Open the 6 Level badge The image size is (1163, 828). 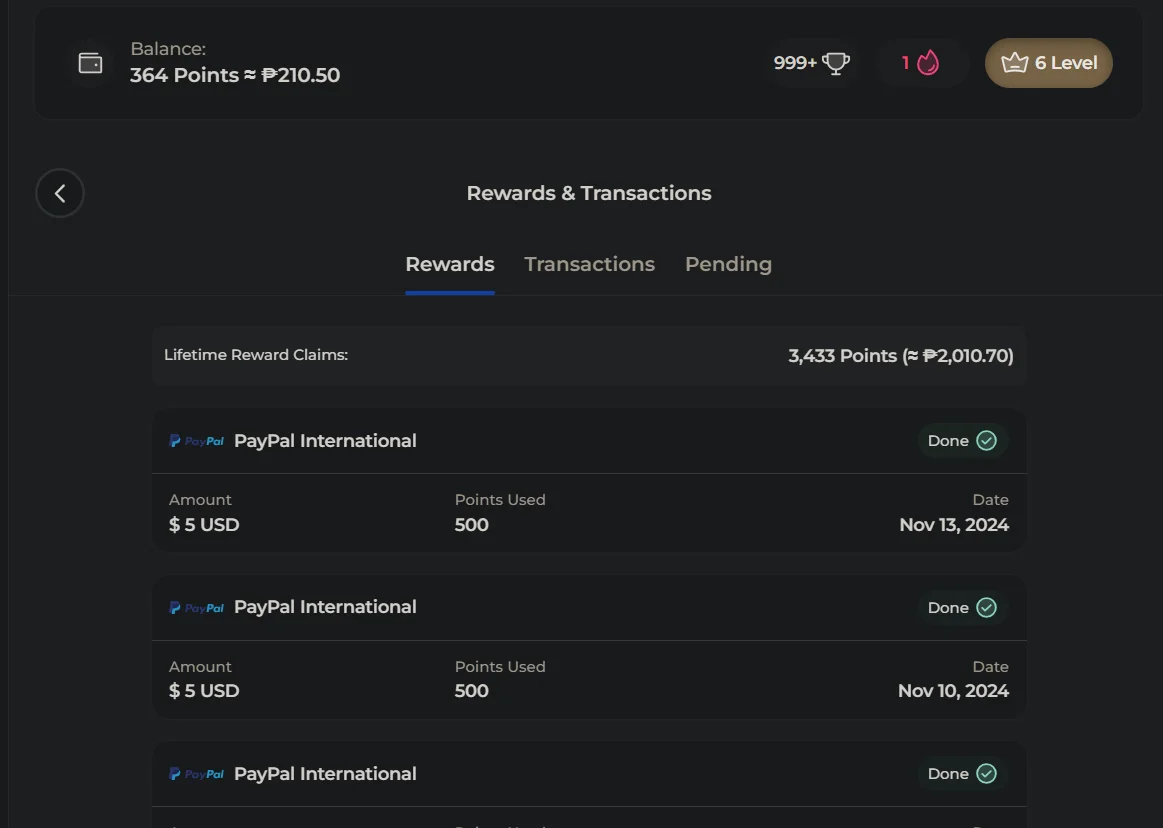[x=1049, y=63]
